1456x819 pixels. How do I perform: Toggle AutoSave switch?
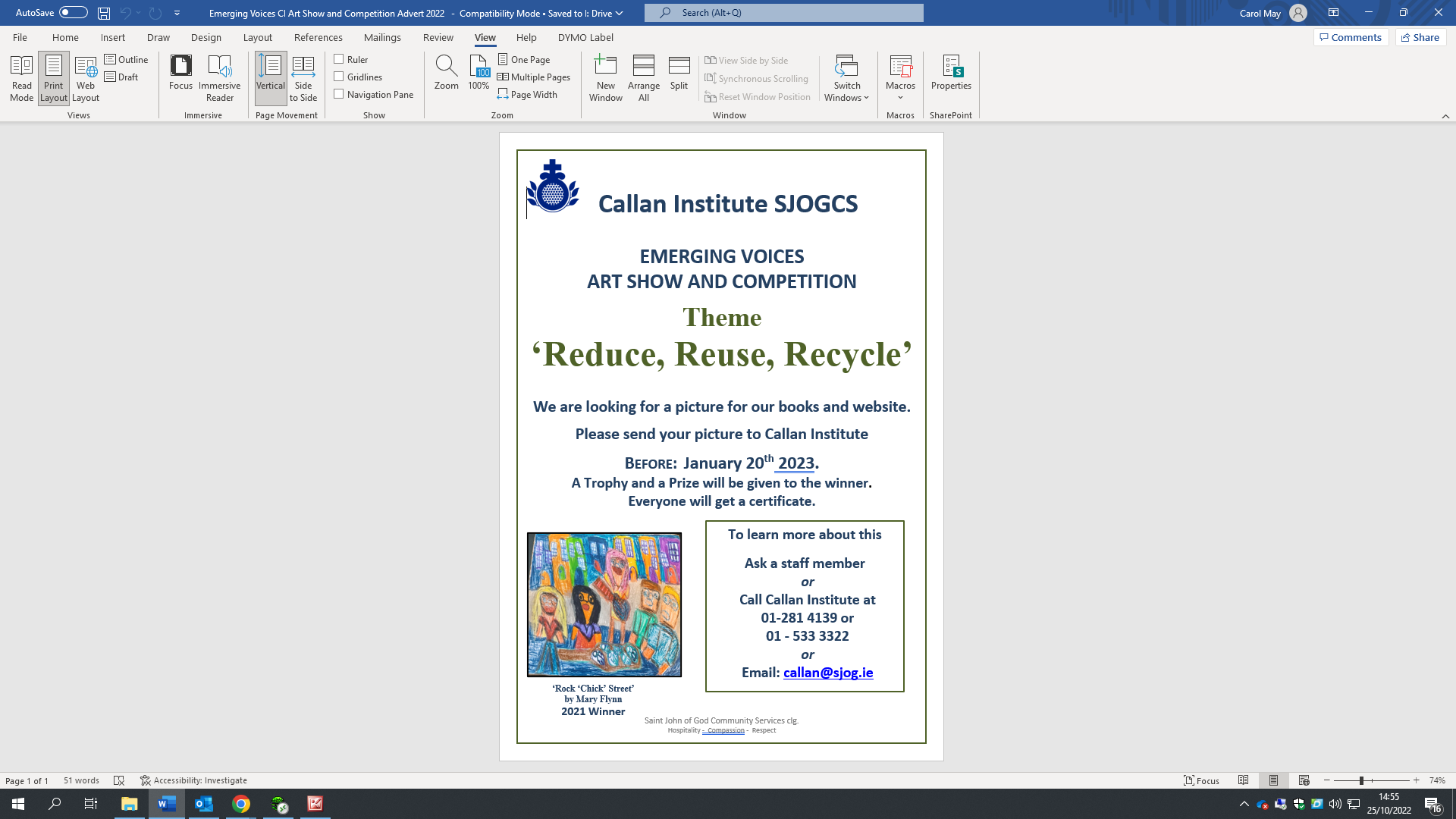(x=74, y=13)
